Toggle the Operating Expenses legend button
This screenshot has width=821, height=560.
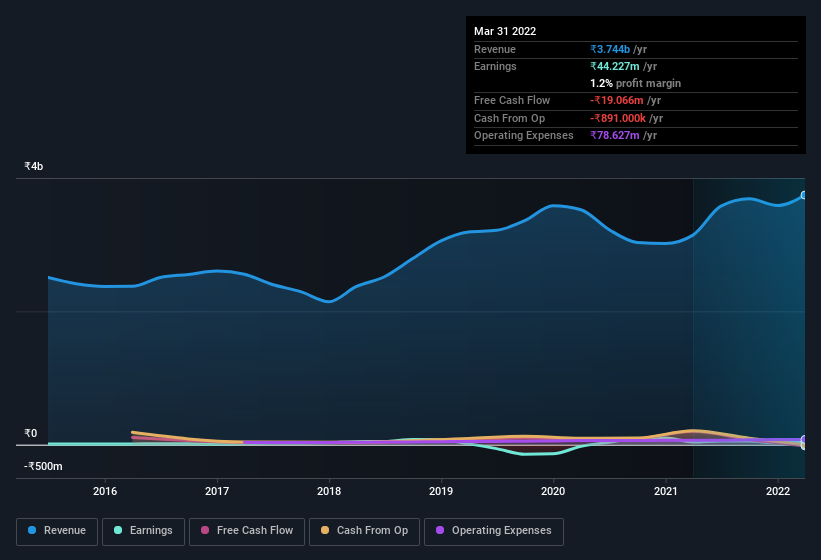[x=494, y=531]
